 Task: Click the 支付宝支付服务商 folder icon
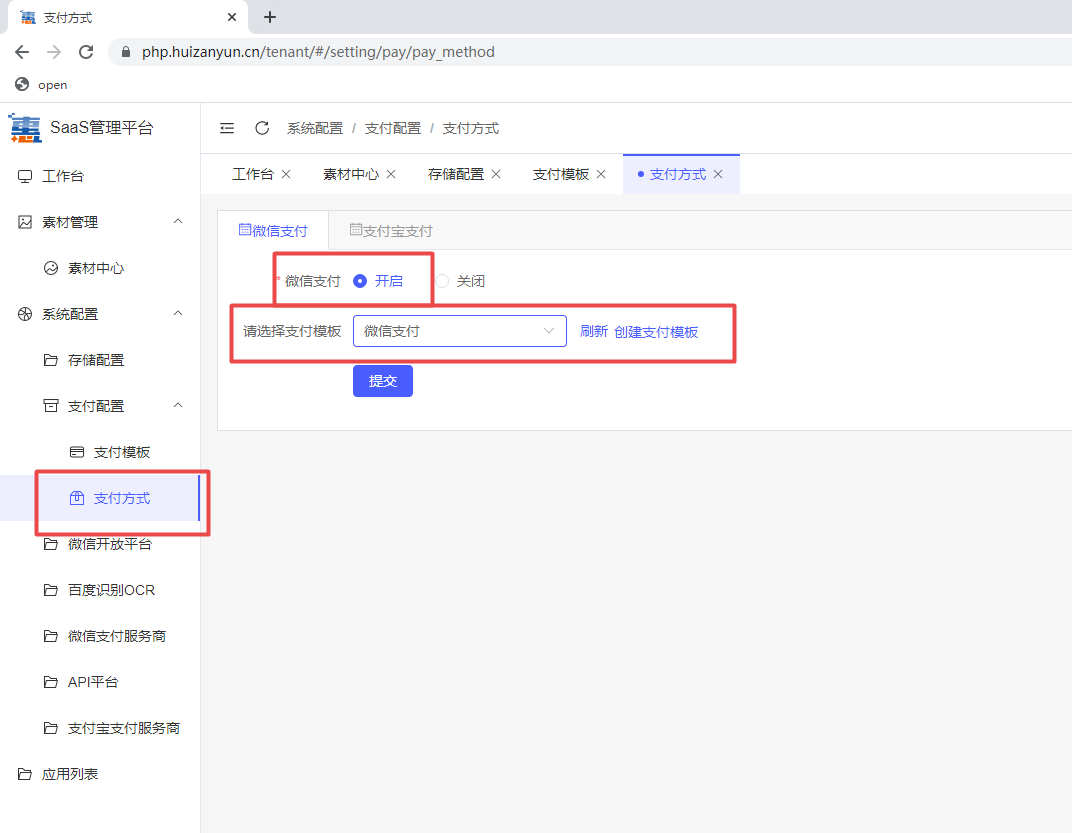pos(51,728)
